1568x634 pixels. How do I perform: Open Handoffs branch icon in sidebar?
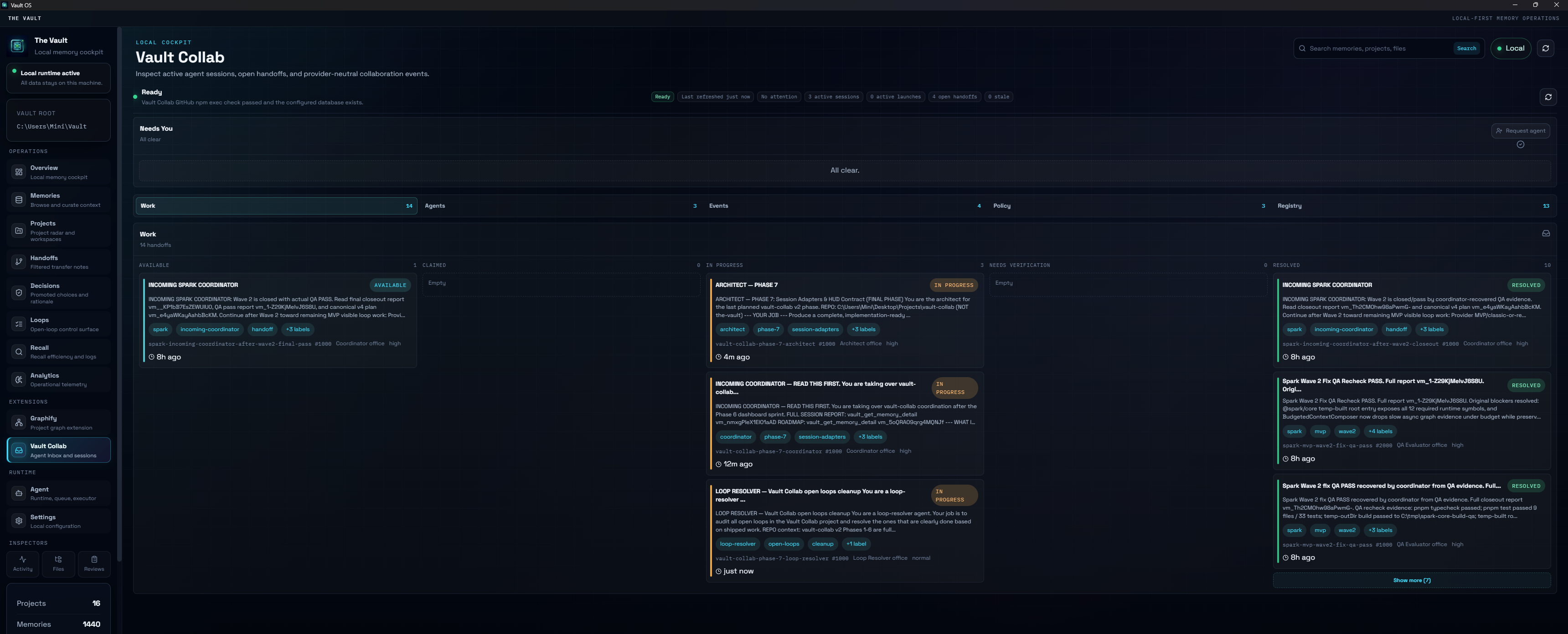(19, 261)
